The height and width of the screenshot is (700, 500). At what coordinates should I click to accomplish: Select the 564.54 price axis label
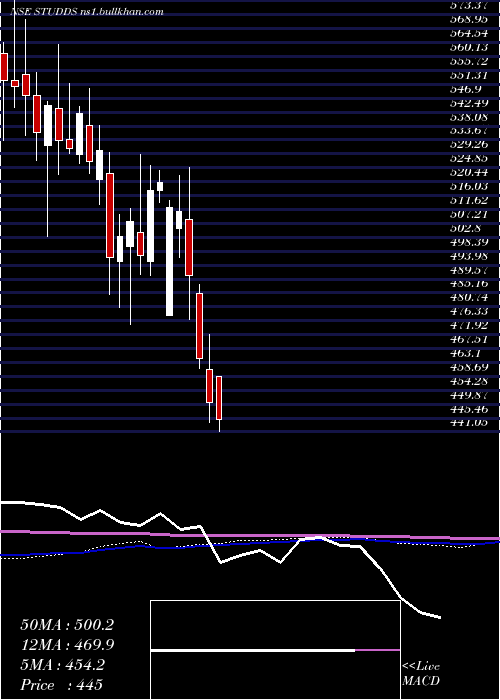tap(471, 33)
